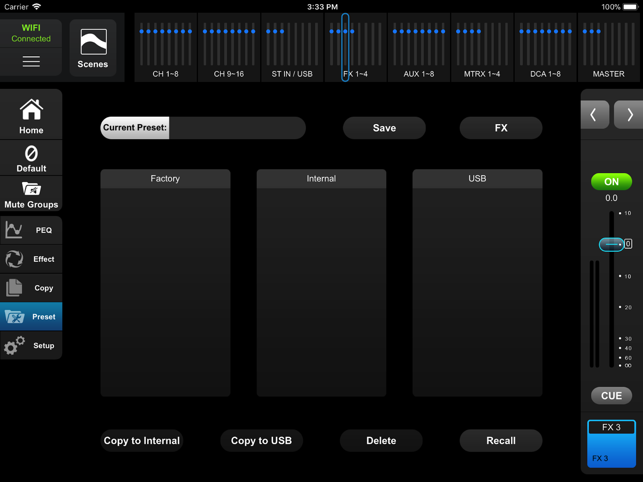Select the MASTER fader bank

[609, 48]
